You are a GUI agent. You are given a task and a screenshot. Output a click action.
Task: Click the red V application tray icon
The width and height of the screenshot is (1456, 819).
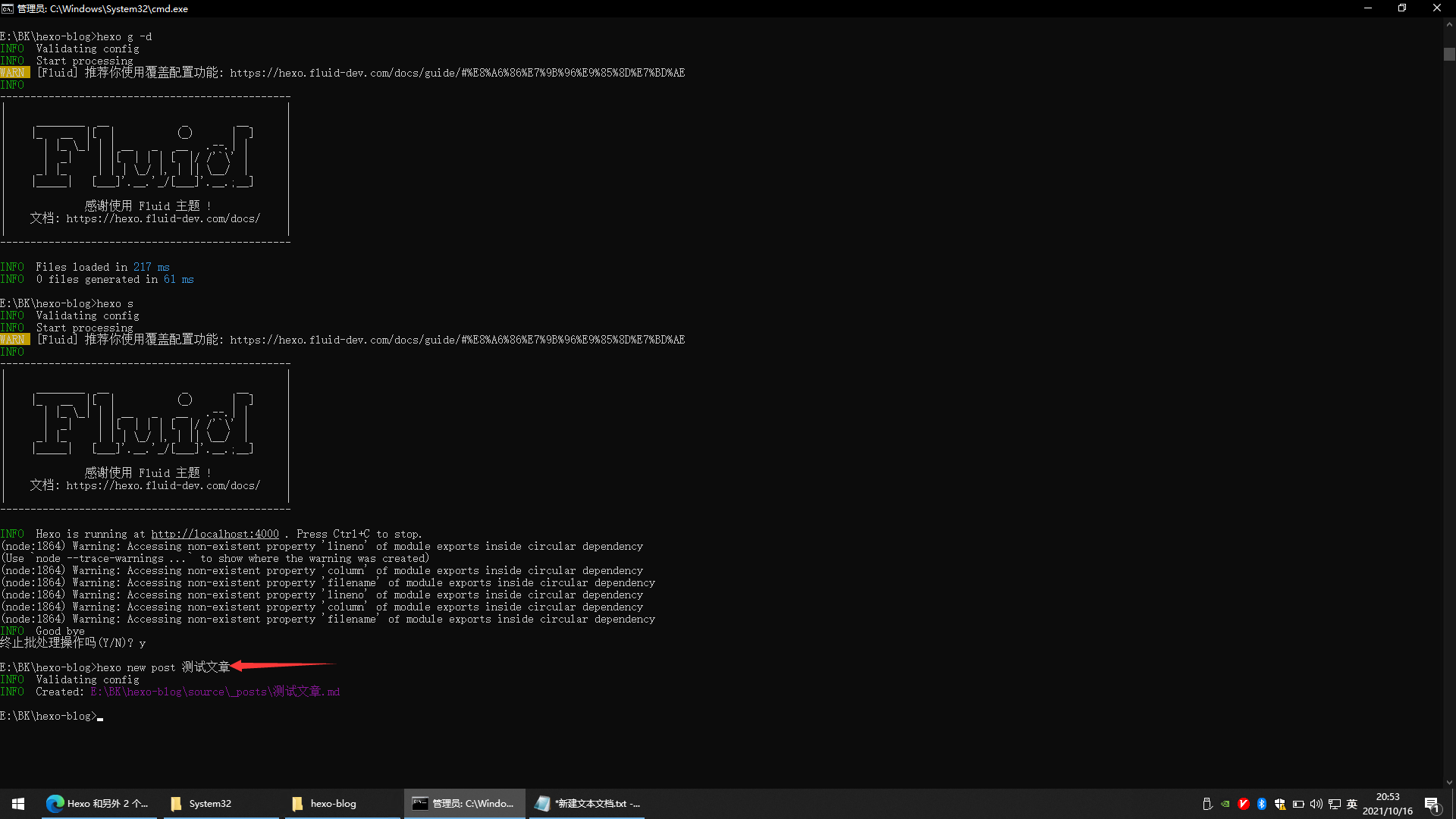pyautogui.click(x=1244, y=804)
